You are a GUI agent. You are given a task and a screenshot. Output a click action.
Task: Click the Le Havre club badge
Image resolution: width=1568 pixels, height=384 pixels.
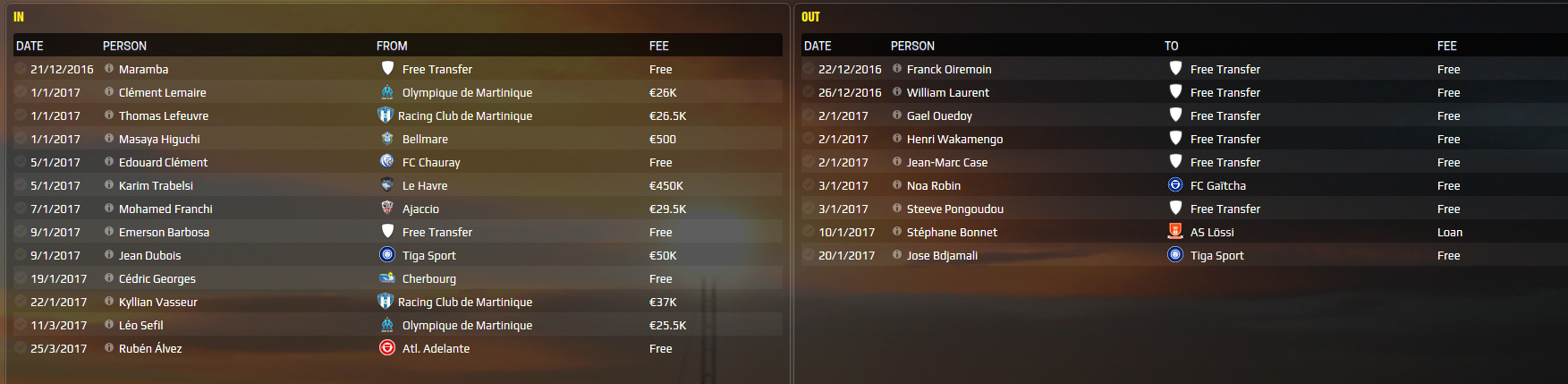click(387, 185)
